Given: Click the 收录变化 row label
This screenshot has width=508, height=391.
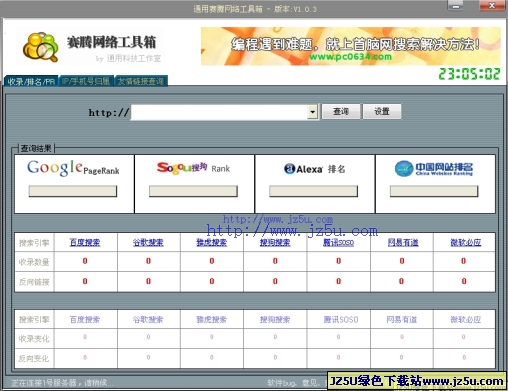Looking at the screenshot, I should [34, 339].
